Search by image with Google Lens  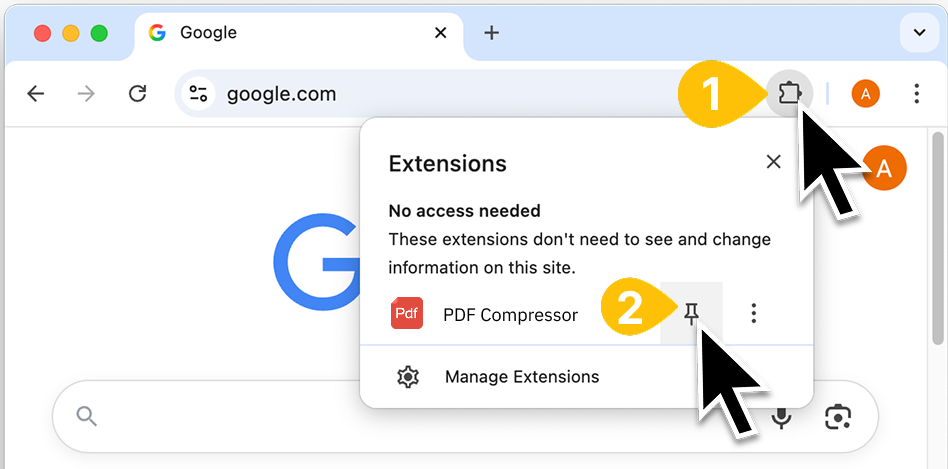(838, 416)
